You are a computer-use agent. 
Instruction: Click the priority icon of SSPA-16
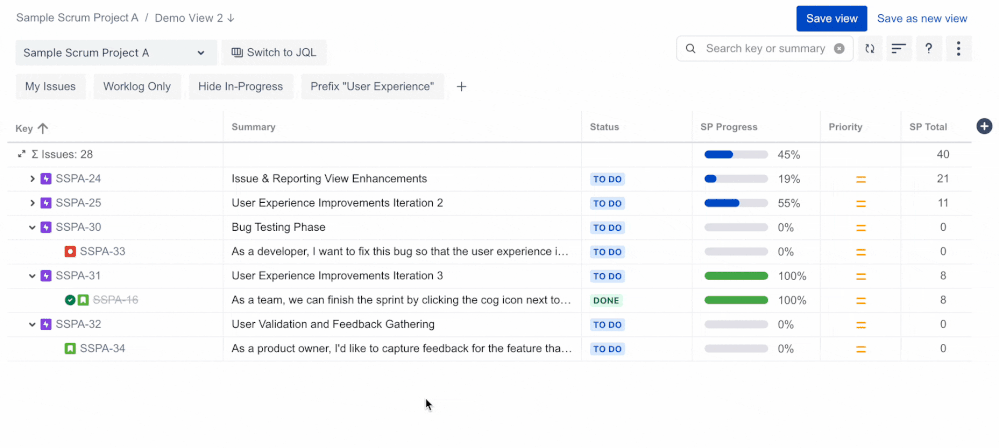tap(861, 300)
